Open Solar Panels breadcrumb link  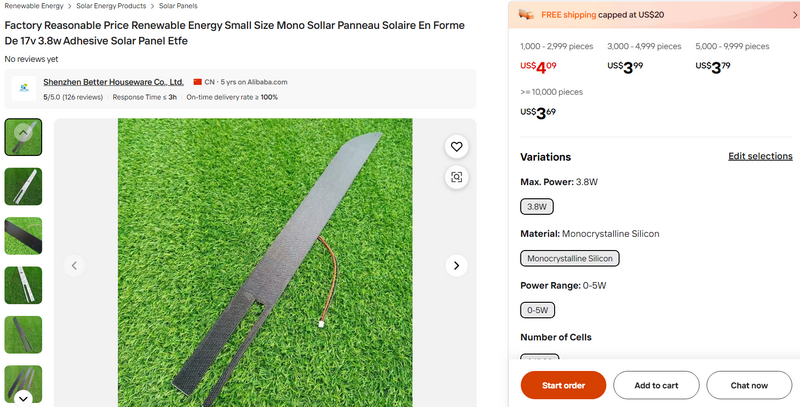tap(178, 6)
